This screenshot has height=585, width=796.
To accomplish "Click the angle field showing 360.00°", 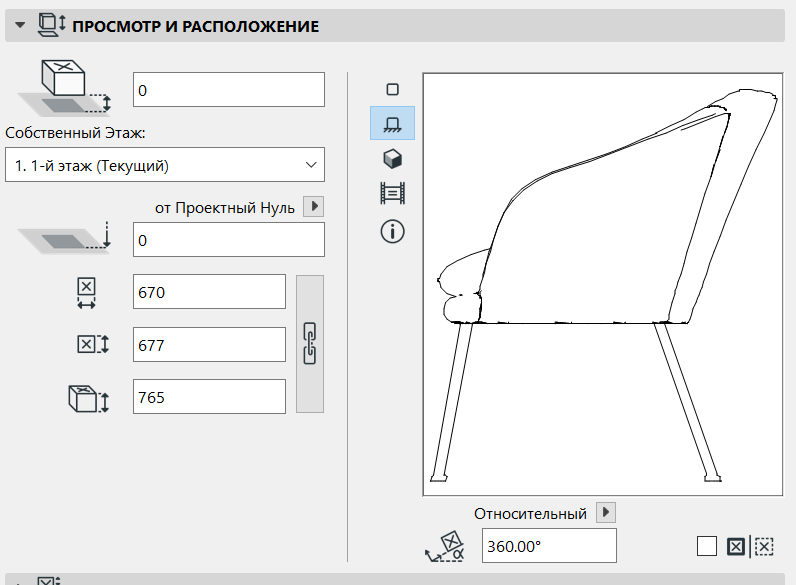I will point(548,546).
